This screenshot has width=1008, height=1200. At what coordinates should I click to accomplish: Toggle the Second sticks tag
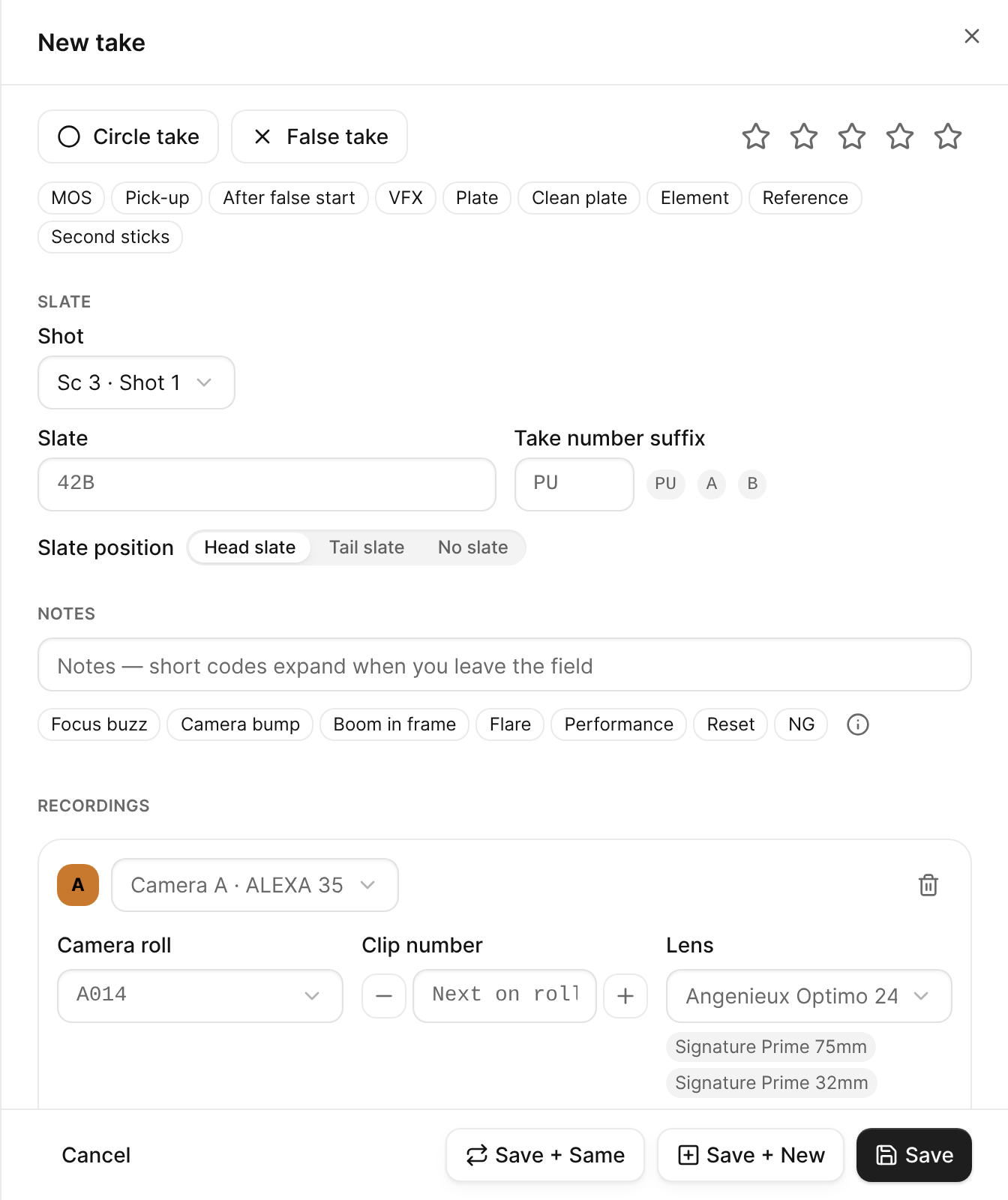[x=110, y=237]
